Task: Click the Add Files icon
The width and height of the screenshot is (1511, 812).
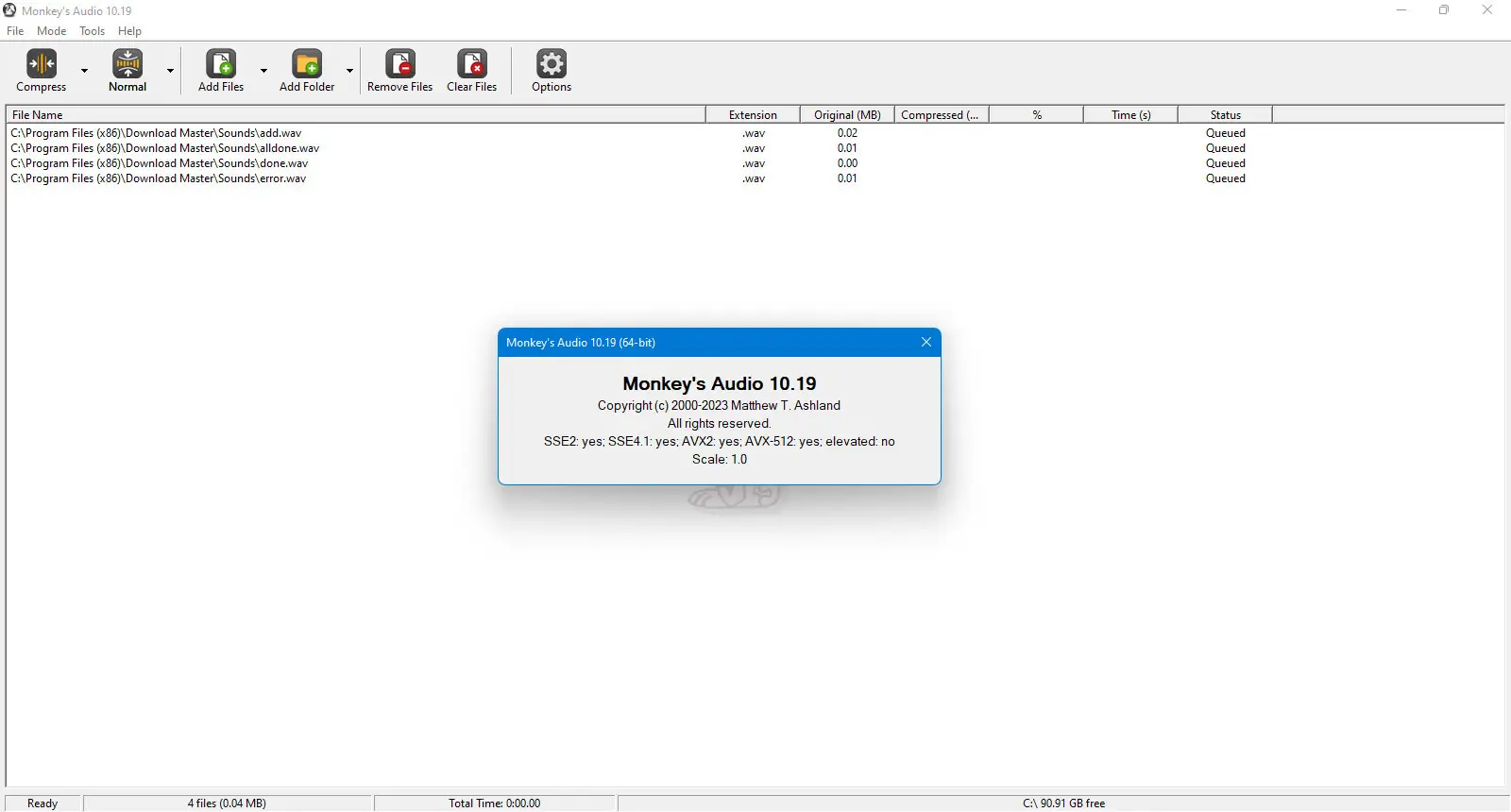Action: point(221,63)
